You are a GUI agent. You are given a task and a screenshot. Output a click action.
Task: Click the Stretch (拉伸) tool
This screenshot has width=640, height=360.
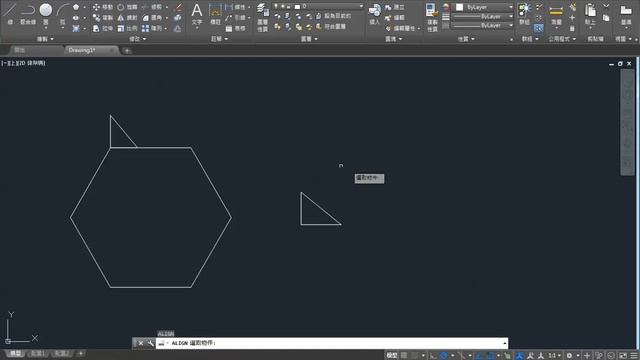click(102, 29)
